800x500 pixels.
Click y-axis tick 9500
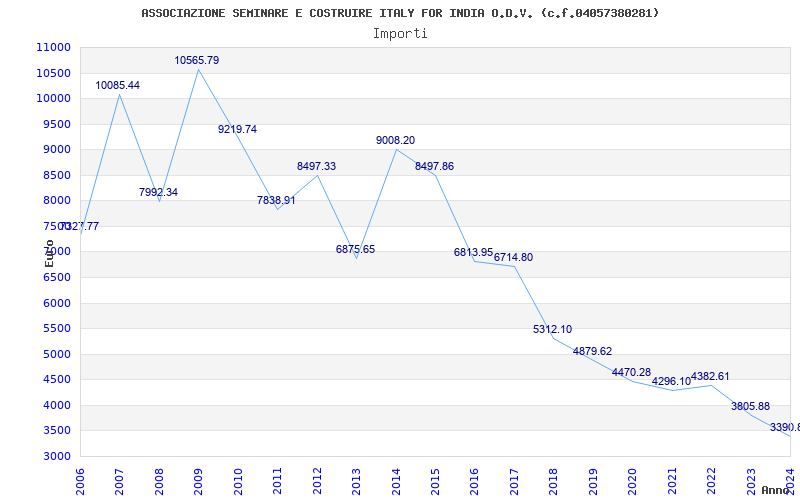coord(57,124)
